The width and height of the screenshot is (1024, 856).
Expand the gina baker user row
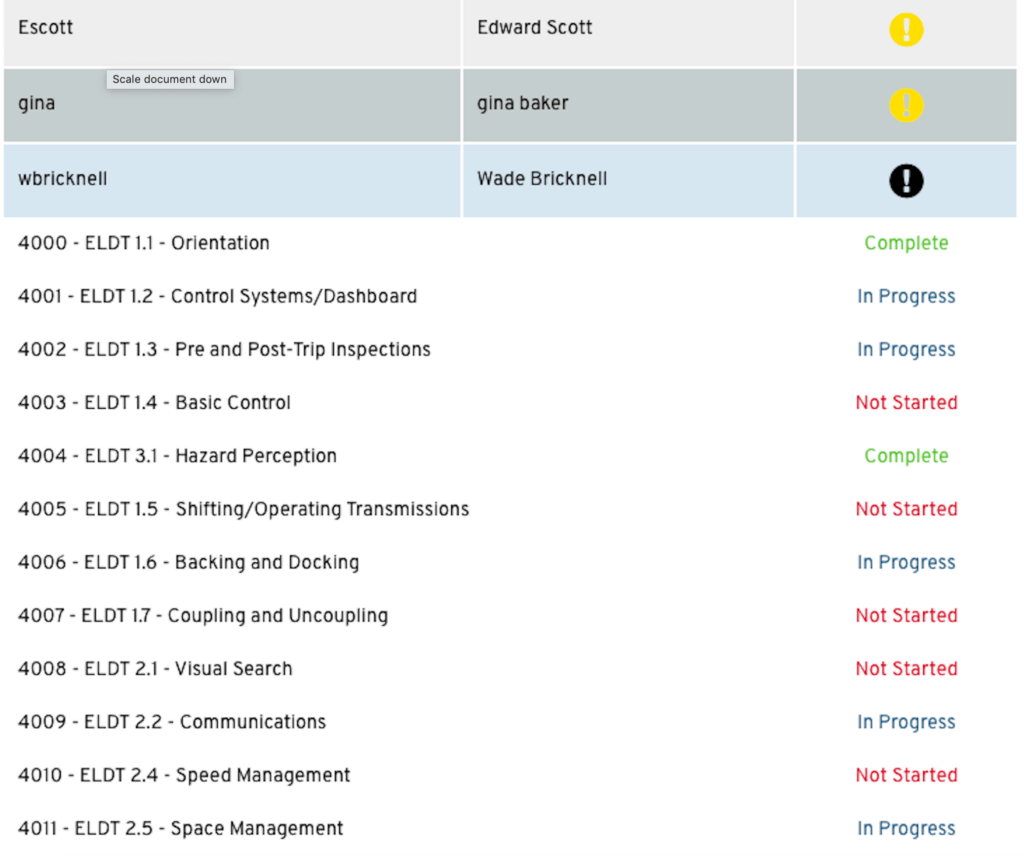coord(230,104)
